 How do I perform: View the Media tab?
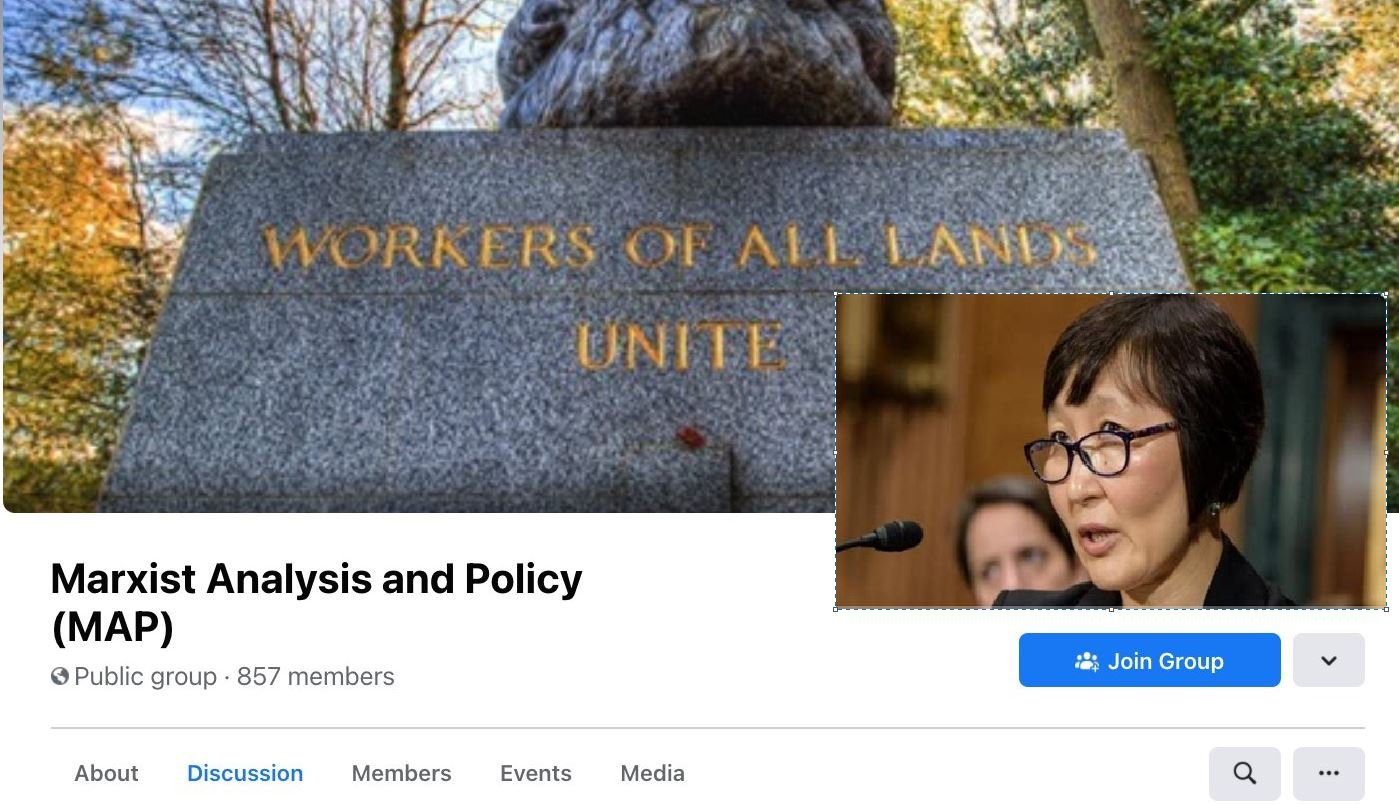[652, 773]
